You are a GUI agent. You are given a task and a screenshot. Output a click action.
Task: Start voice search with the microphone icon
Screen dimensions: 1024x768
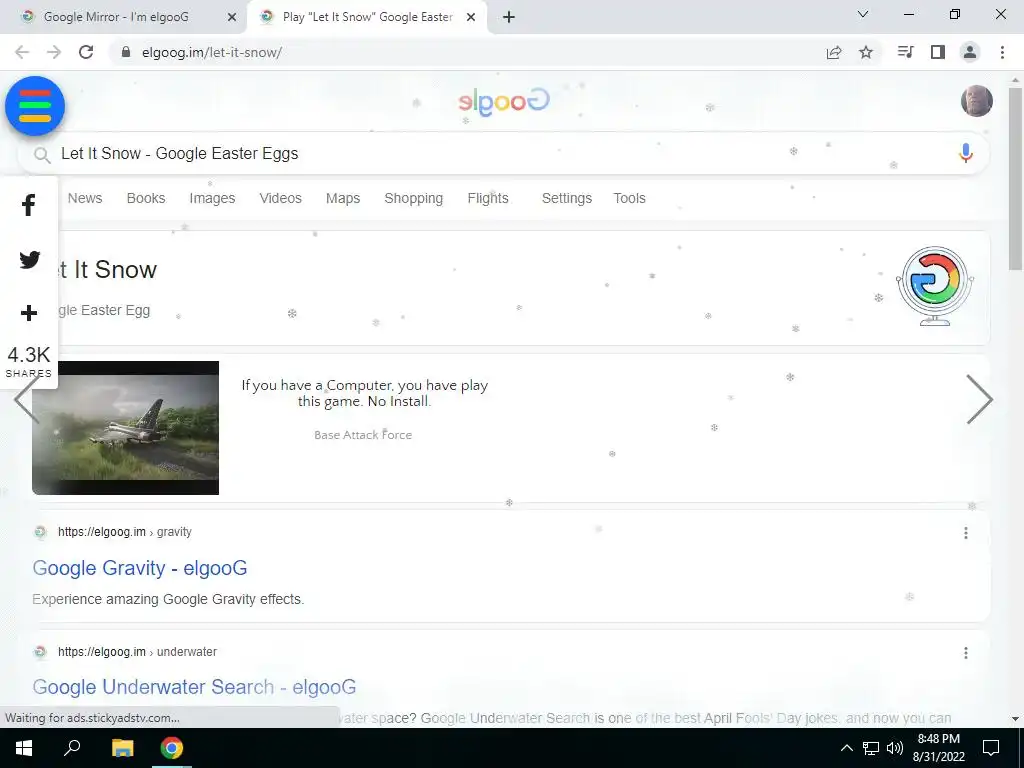(965, 153)
